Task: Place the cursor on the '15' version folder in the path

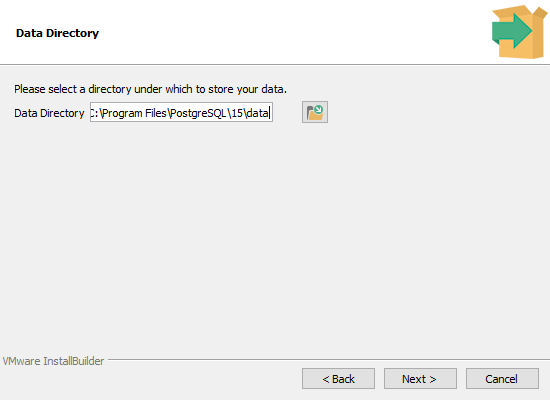Action: coord(237,113)
